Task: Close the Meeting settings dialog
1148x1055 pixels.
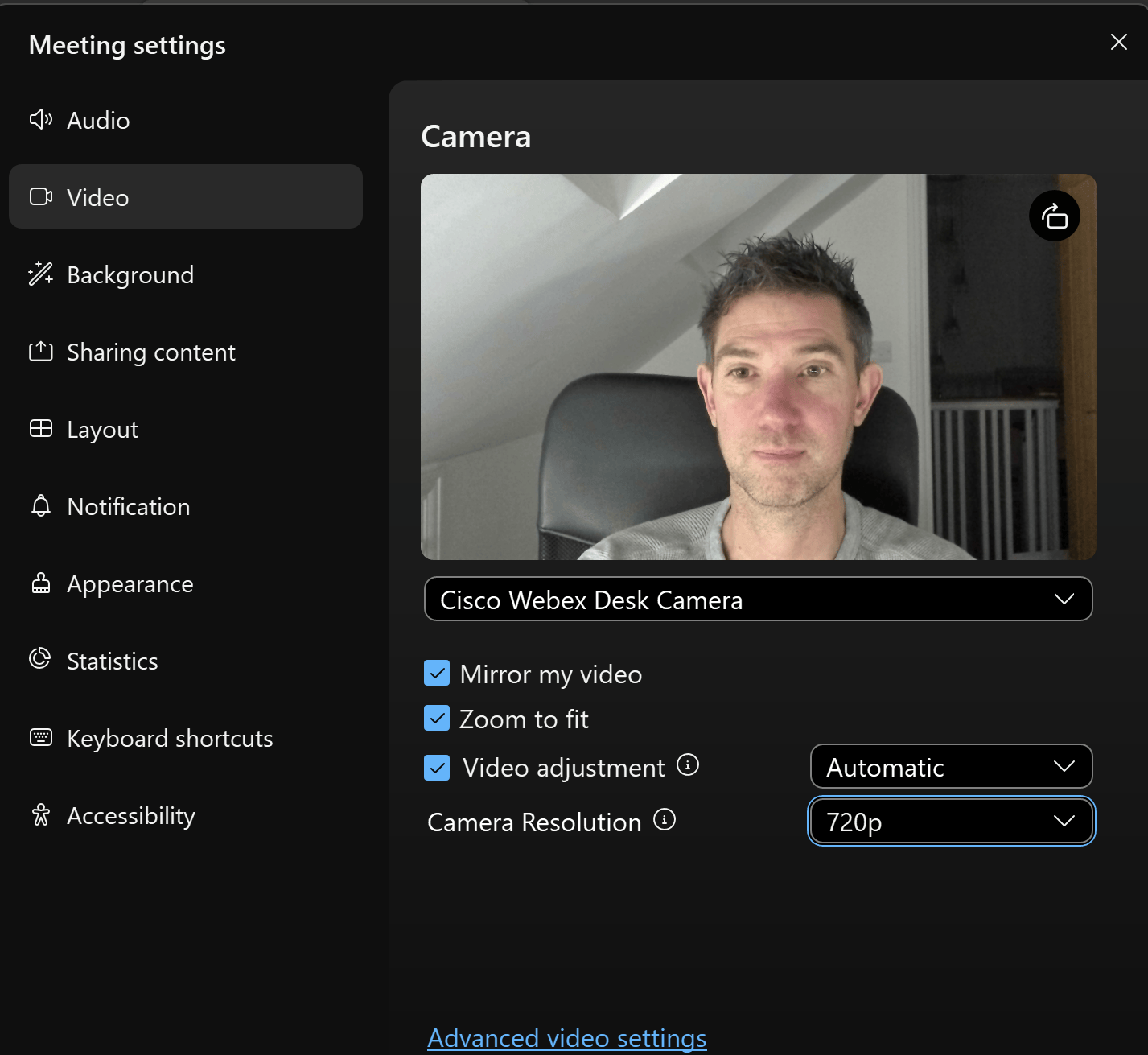Action: click(1118, 42)
